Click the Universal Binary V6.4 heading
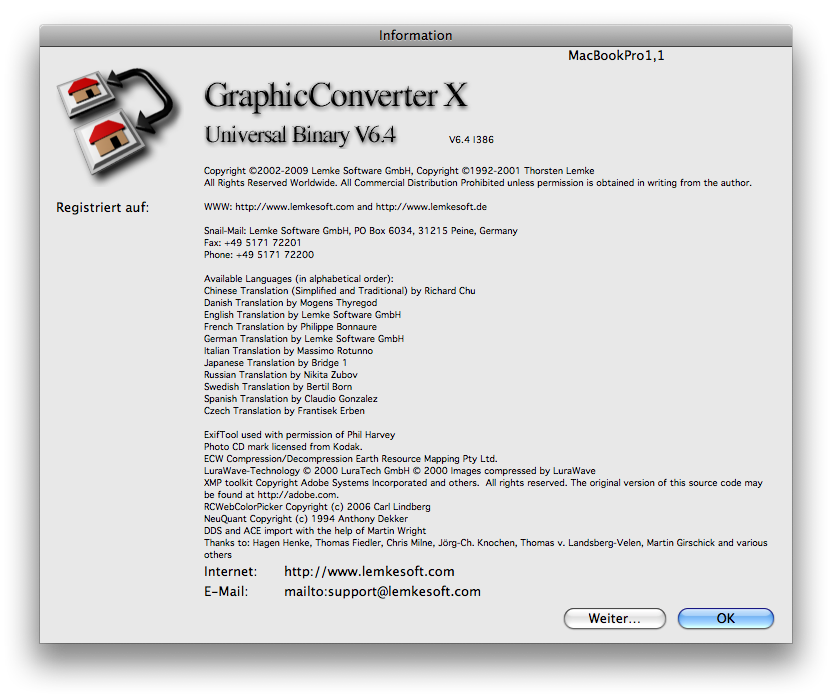The width and height of the screenshot is (832, 698). pyautogui.click(x=300, y=135)
